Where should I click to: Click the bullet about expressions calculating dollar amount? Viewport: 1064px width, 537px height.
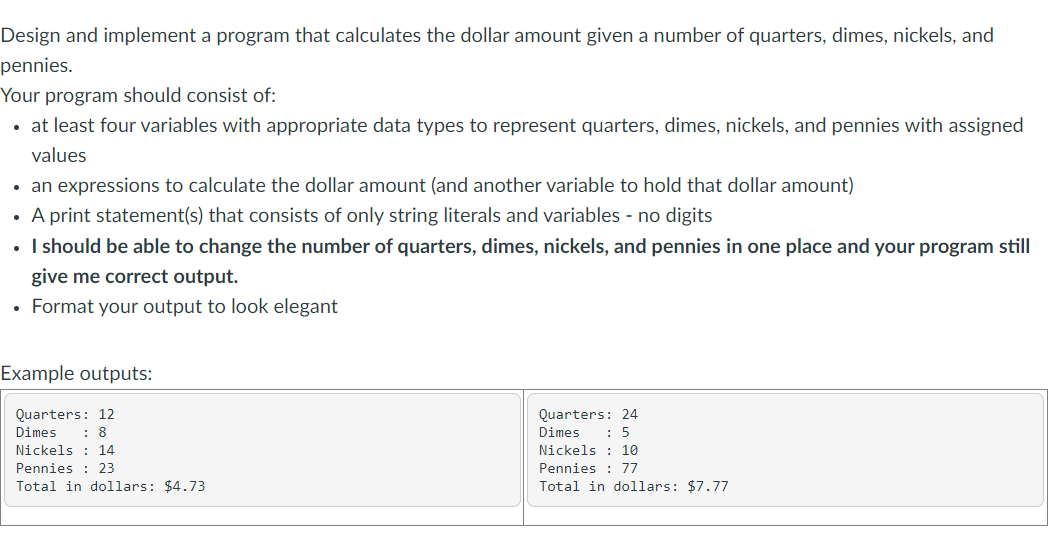coord(442,185)
